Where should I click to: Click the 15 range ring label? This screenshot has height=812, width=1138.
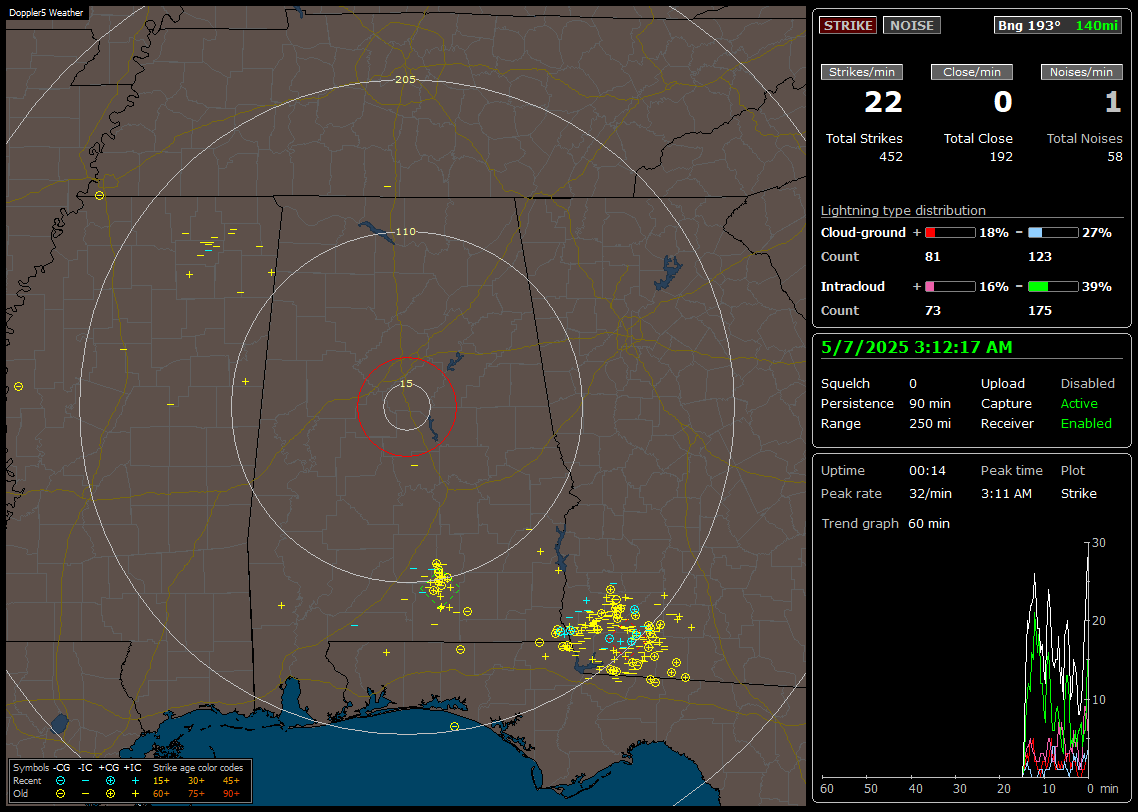click(406, 384)
